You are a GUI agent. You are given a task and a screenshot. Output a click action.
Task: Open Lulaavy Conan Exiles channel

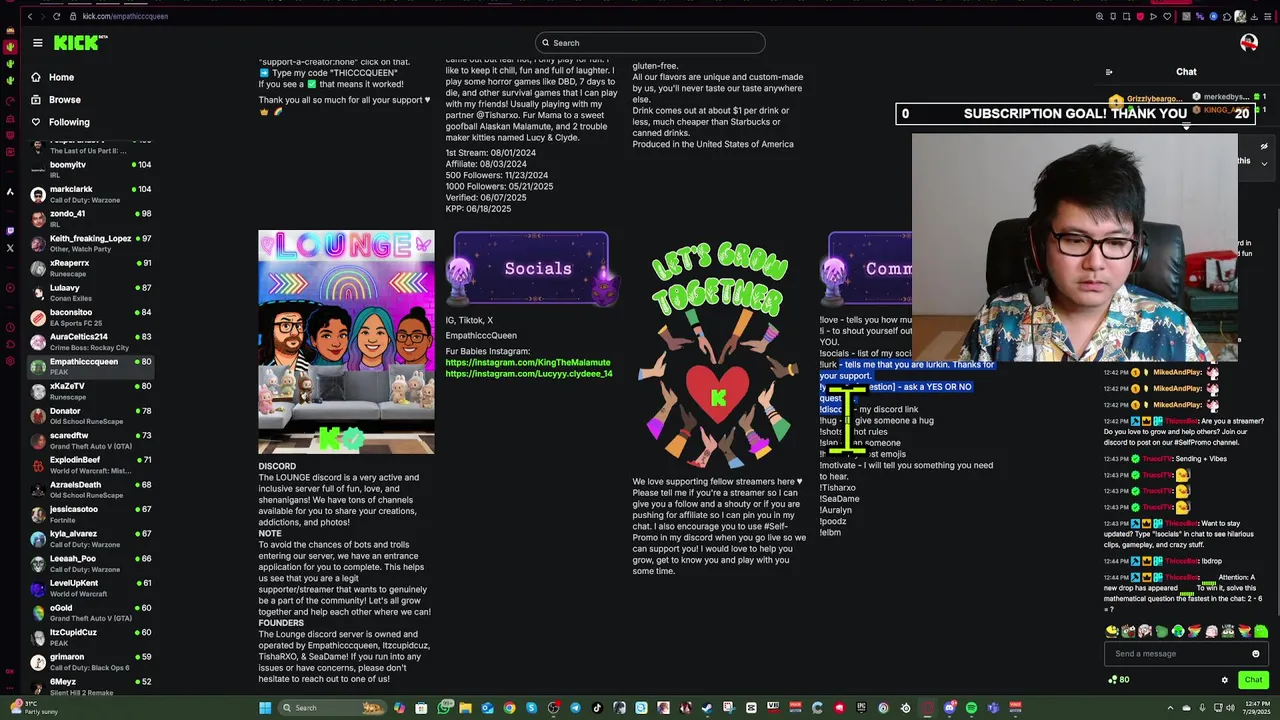[x=90, y=292]
